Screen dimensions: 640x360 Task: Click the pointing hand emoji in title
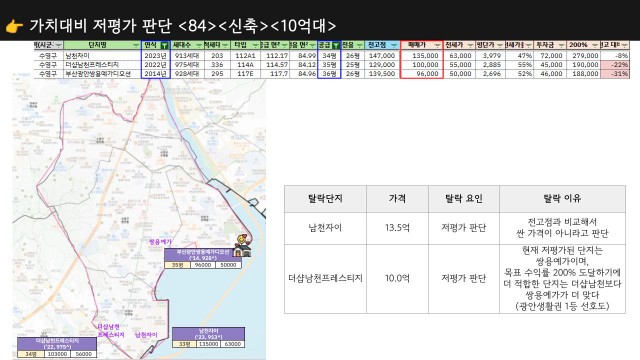[x=14, y=27]
